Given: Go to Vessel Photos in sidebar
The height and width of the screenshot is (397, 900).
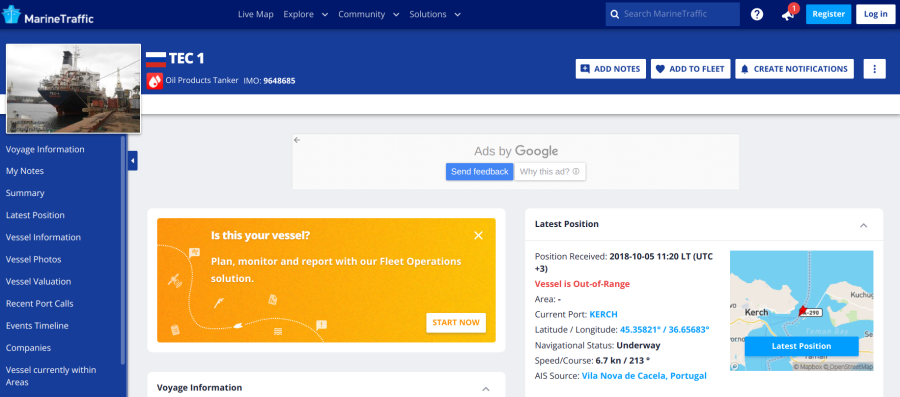Looking at the screenshot, I should (x=33, y=259).
